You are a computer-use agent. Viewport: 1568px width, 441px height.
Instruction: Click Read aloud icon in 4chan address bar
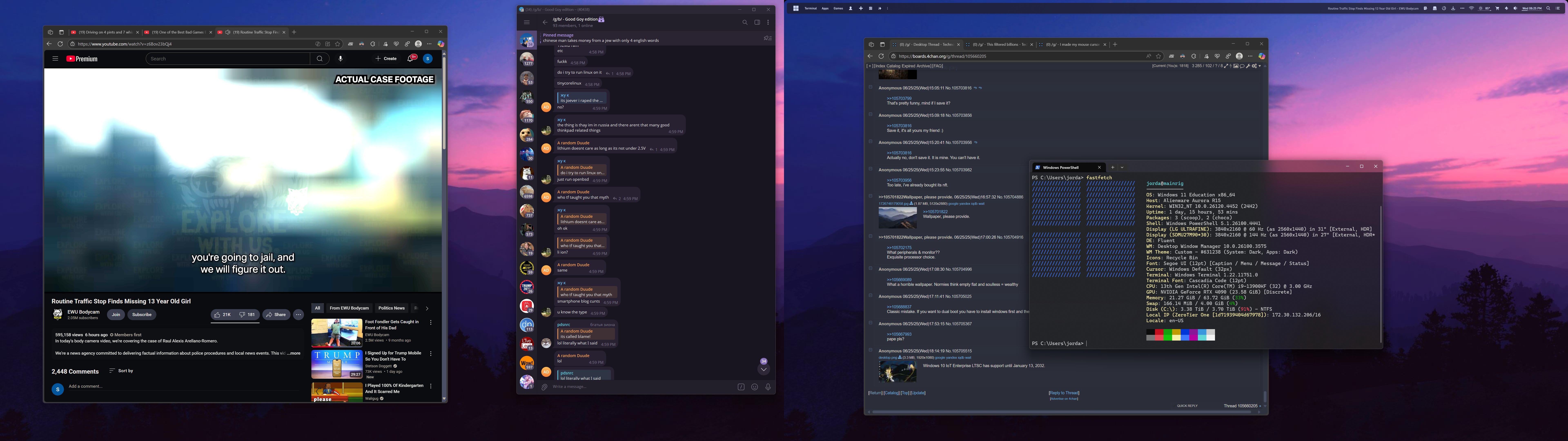pyautogui.click(x=1149, y=56)
